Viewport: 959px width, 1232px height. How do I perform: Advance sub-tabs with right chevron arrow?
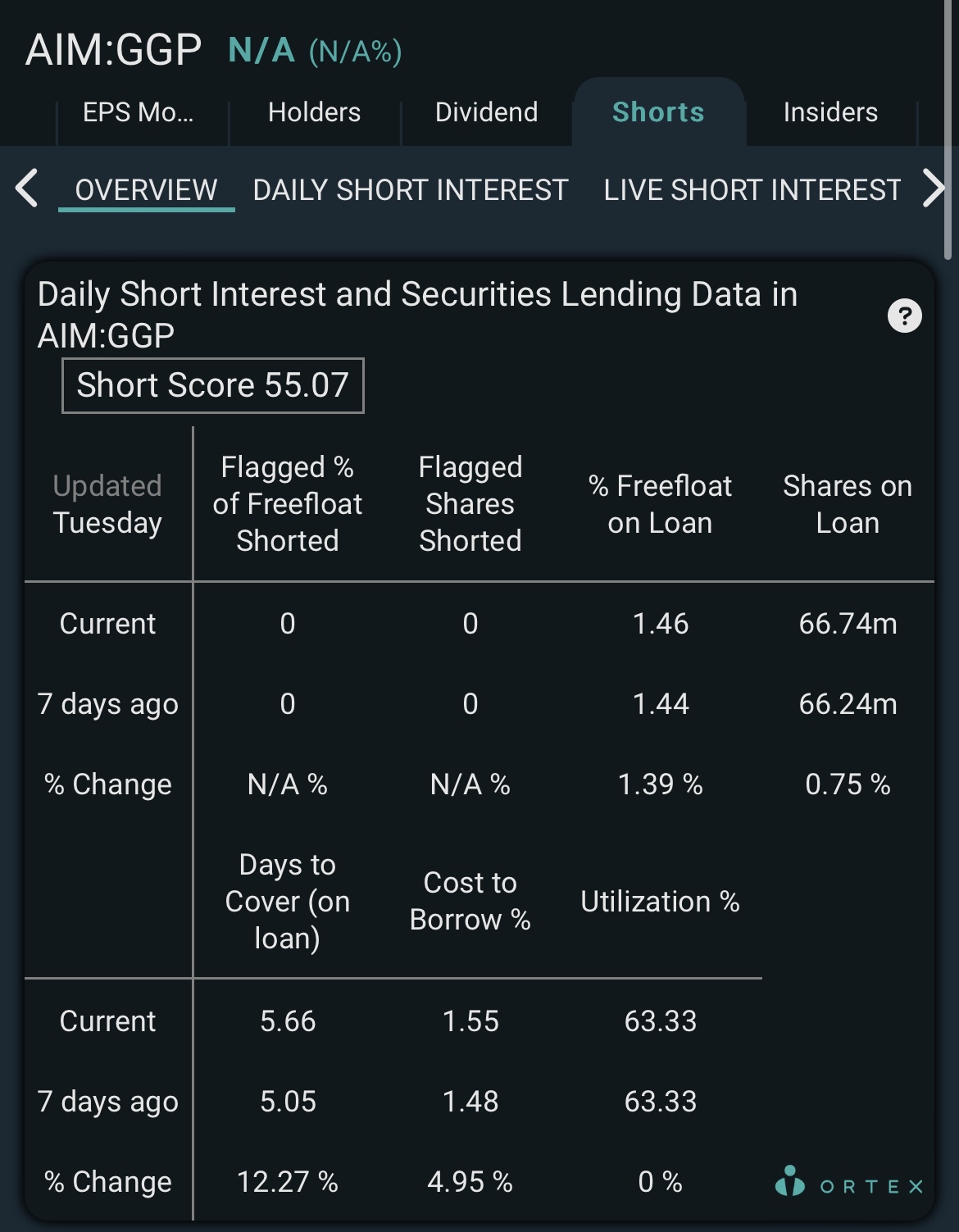934,189
